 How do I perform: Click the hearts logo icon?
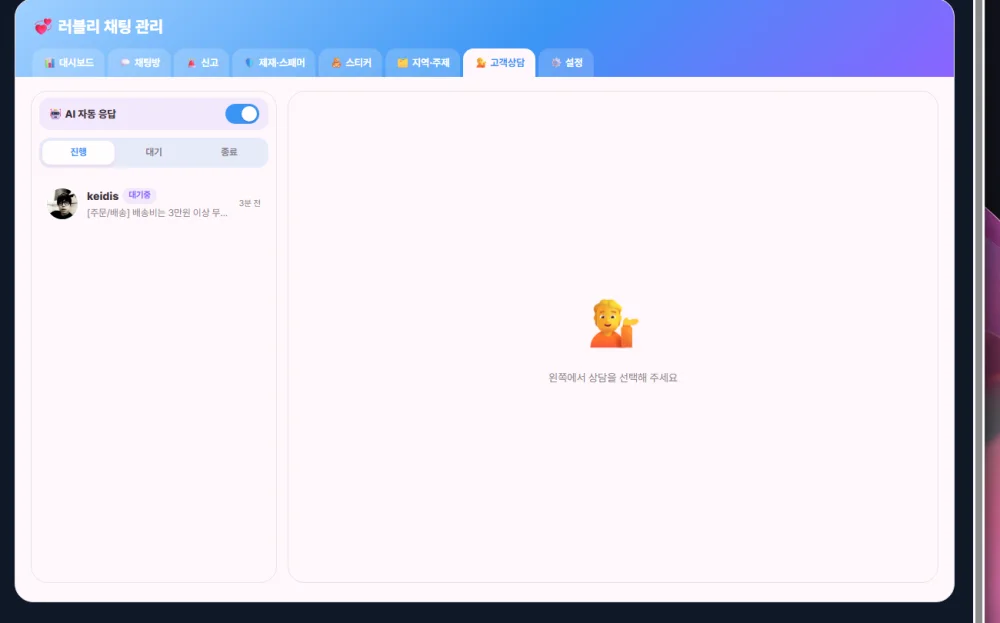click(43, 27)
